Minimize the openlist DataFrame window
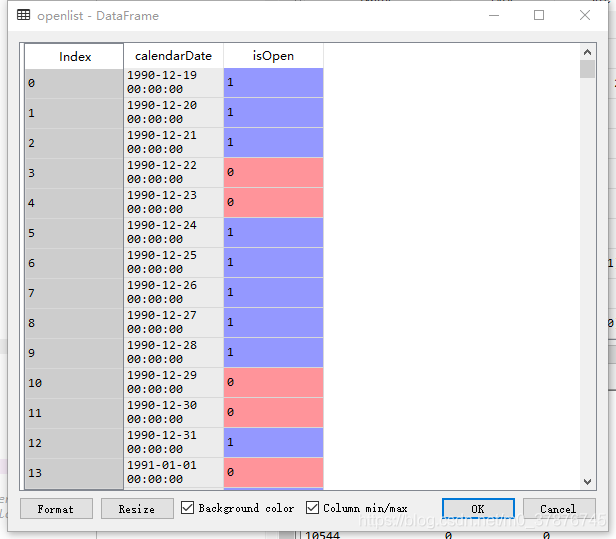This screenshot has width=616, height=539. pos(494,15)
